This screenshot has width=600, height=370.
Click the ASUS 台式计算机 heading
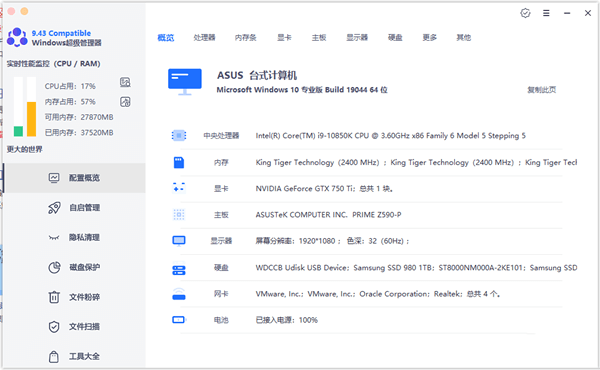(x=257, y=75)
